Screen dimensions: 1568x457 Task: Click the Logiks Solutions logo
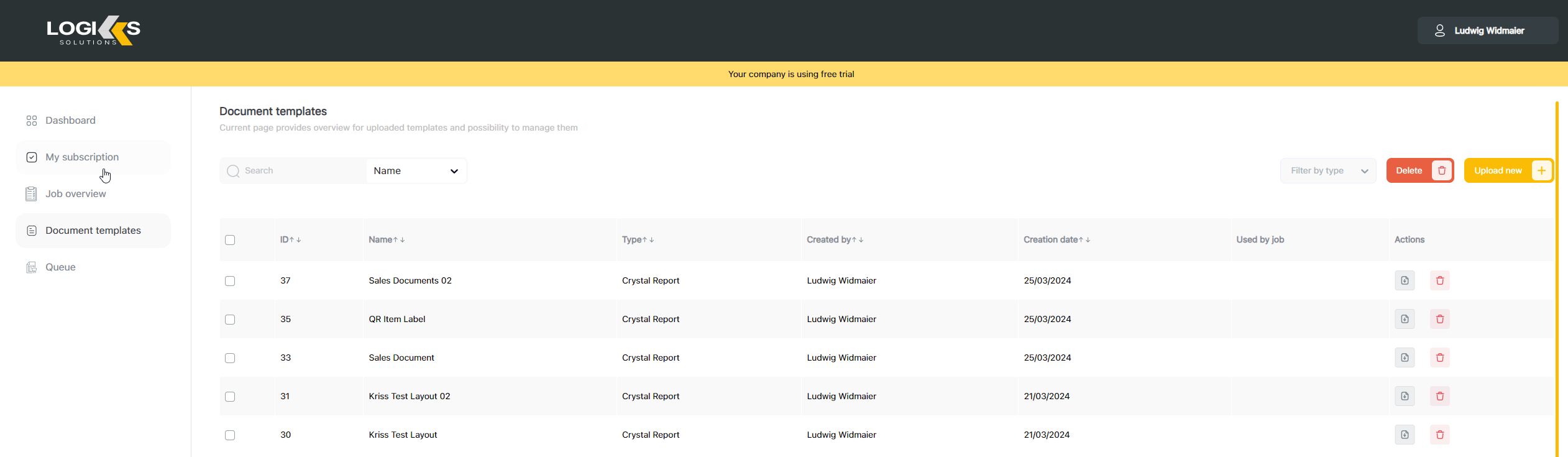pos(93,30)
